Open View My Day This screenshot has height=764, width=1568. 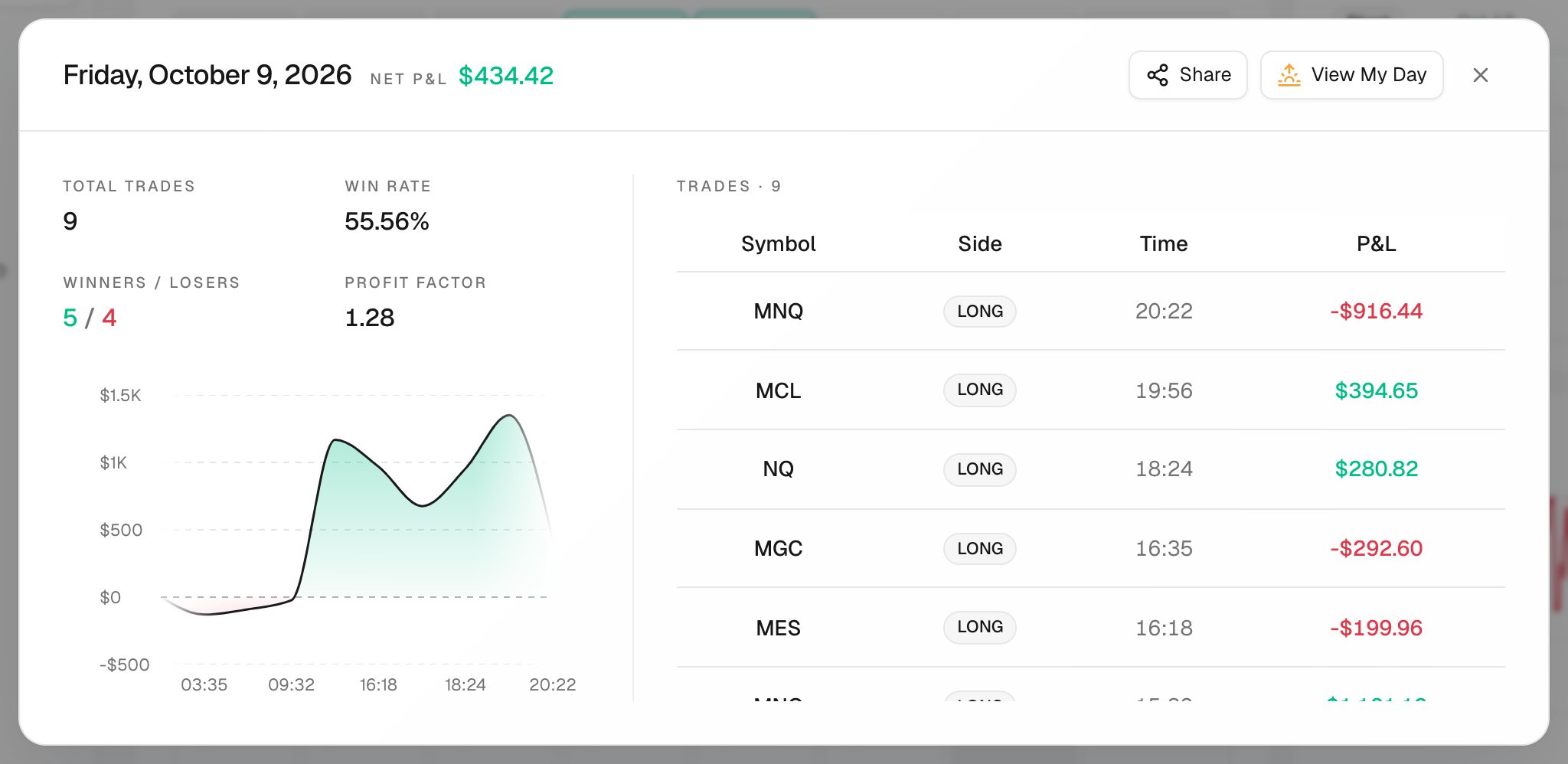tap(1351, 75)
